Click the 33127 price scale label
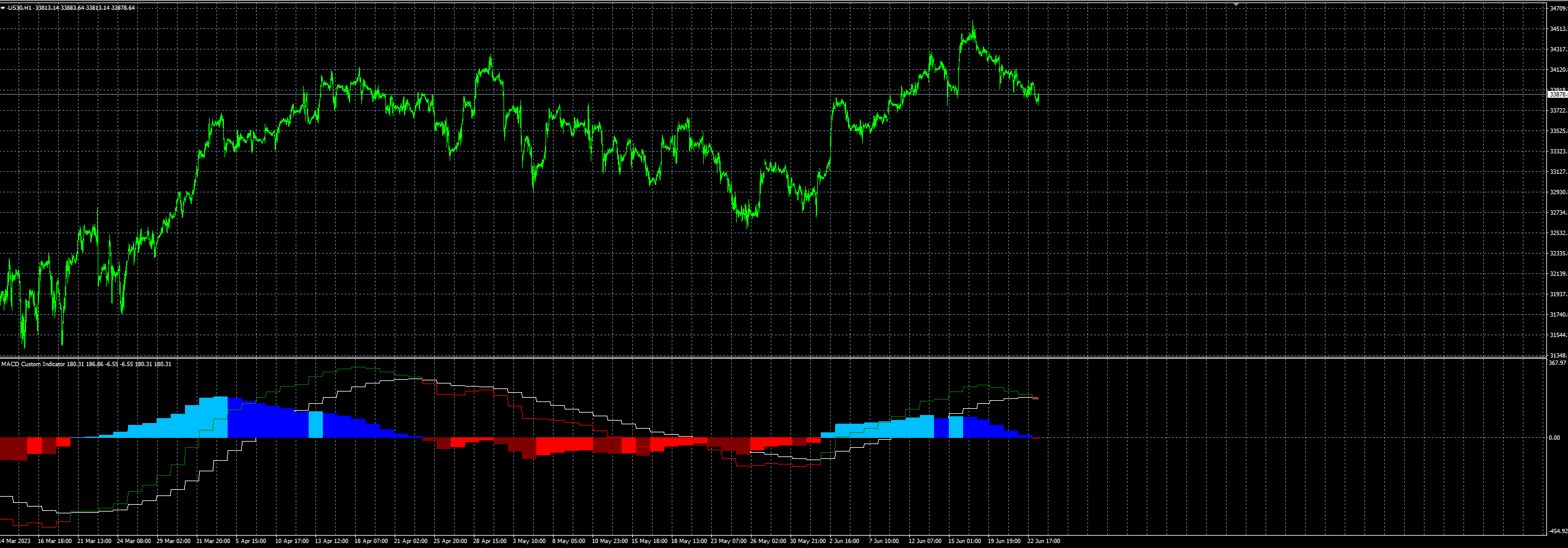Screen dimensions: 1568x548 point(1558,172)
